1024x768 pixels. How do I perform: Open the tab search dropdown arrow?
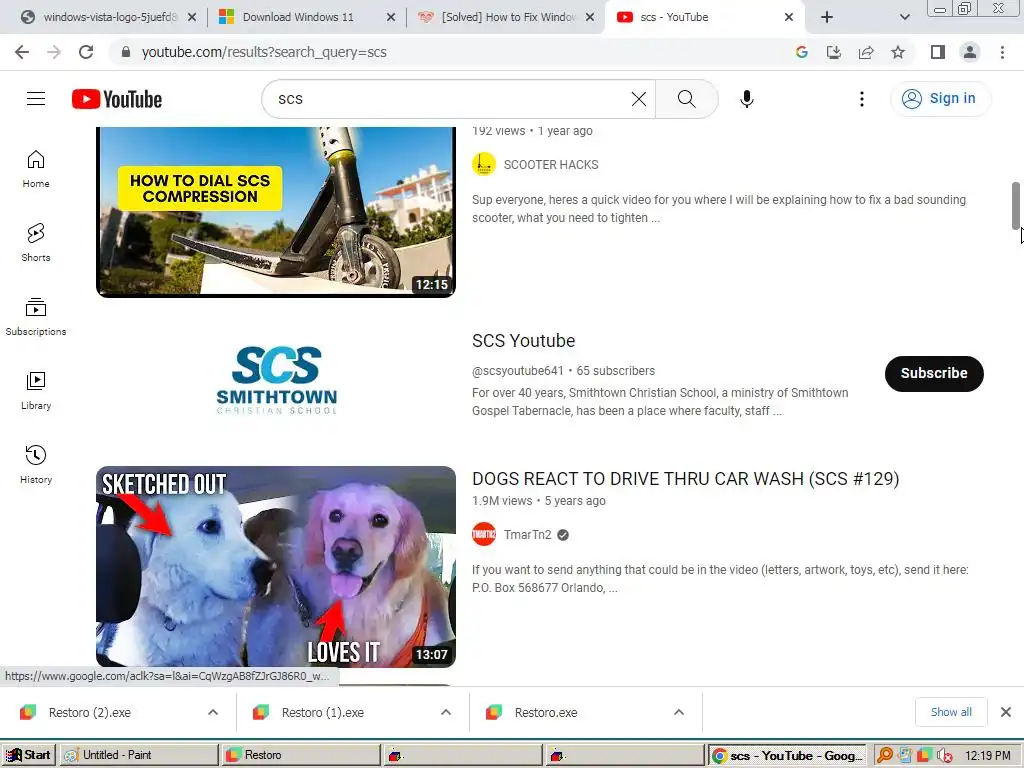pos(904,17)
